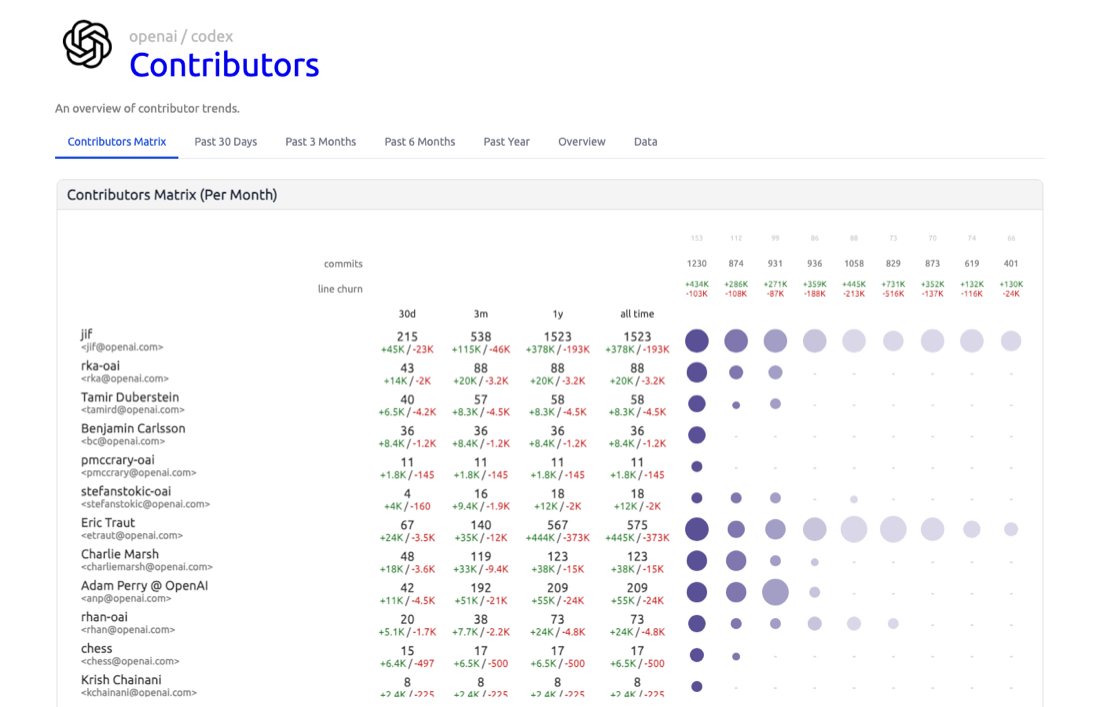Click monthly commits total 1230
This screenshot has width=1100, height=707.
[697, 264]
